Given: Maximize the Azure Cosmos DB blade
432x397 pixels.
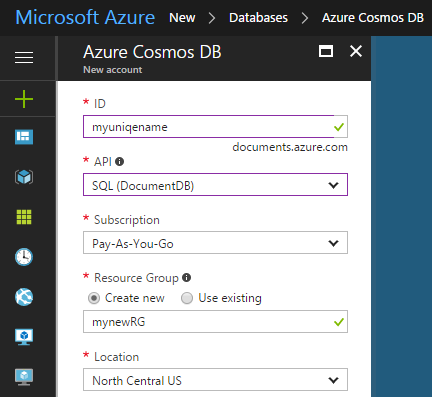Looking at the screenshot, I should (326, 51).
